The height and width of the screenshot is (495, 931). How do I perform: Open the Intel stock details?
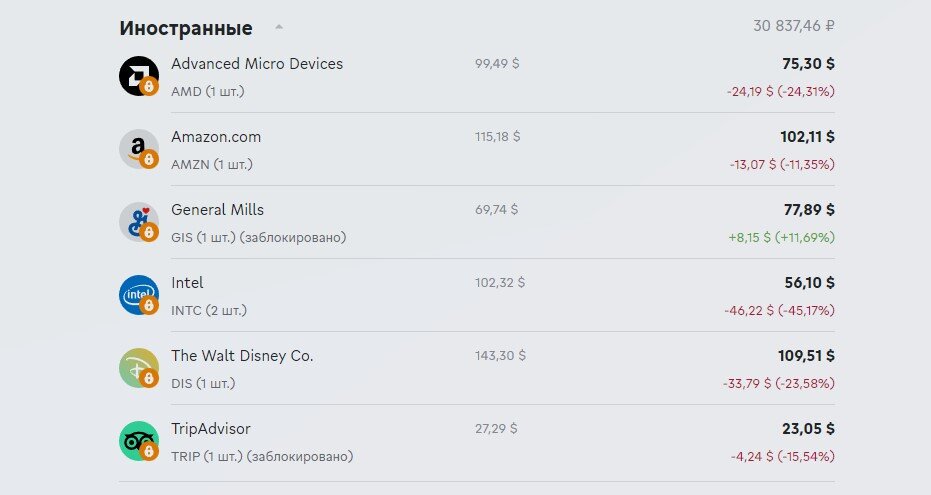(x=477, y=296)
